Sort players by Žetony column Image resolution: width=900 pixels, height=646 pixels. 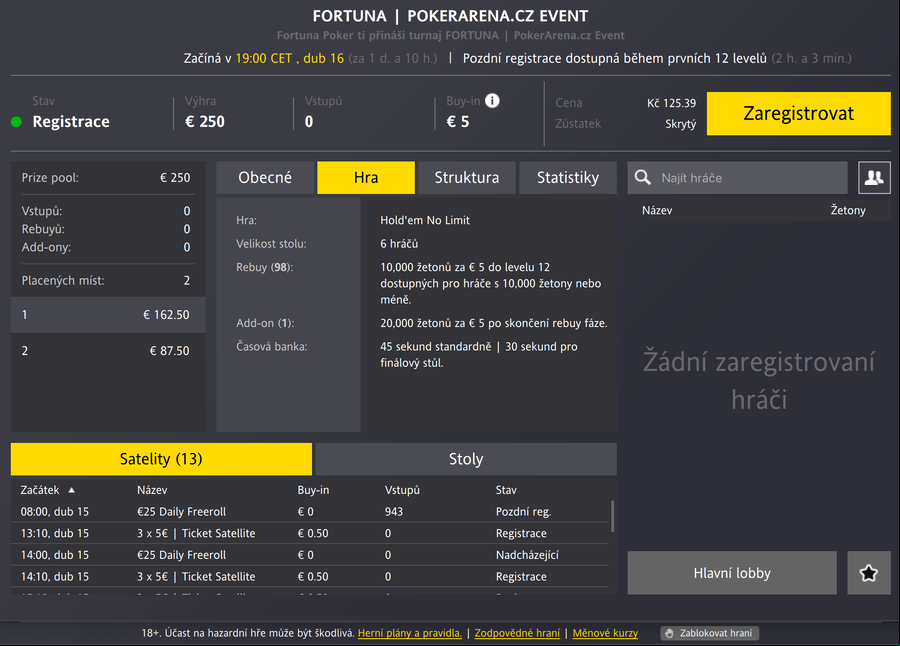[848, 210]
